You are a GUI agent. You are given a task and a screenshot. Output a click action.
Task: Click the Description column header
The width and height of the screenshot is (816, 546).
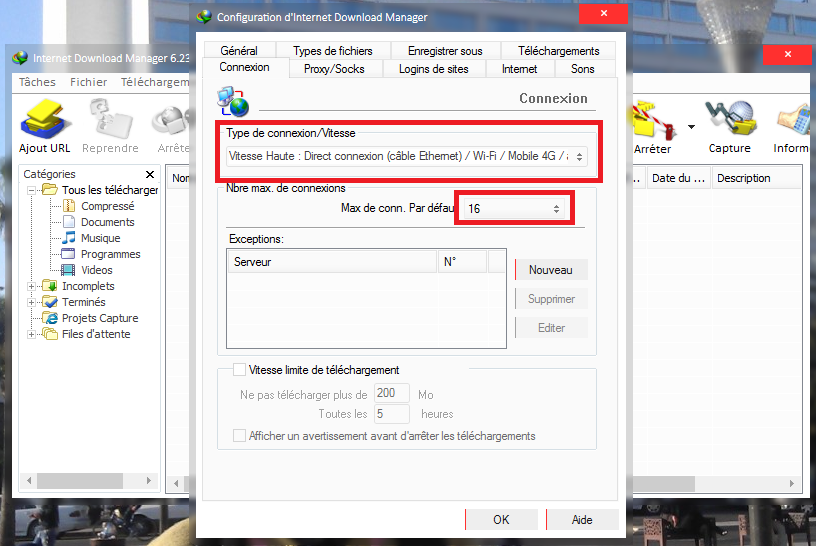(x=756, y=178)
